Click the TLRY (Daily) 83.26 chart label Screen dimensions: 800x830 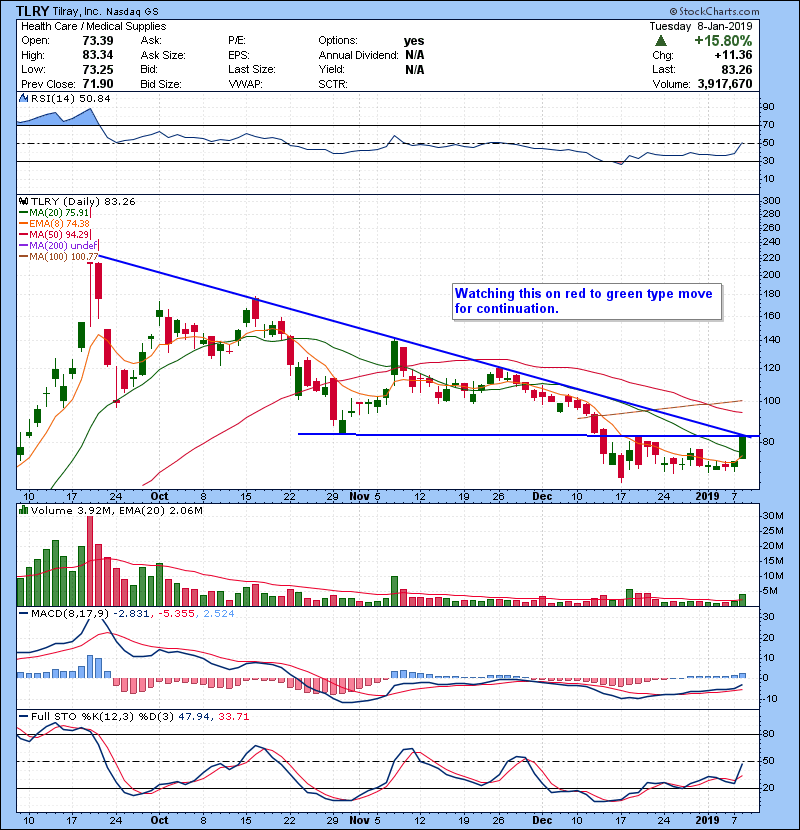pos(83,201)
